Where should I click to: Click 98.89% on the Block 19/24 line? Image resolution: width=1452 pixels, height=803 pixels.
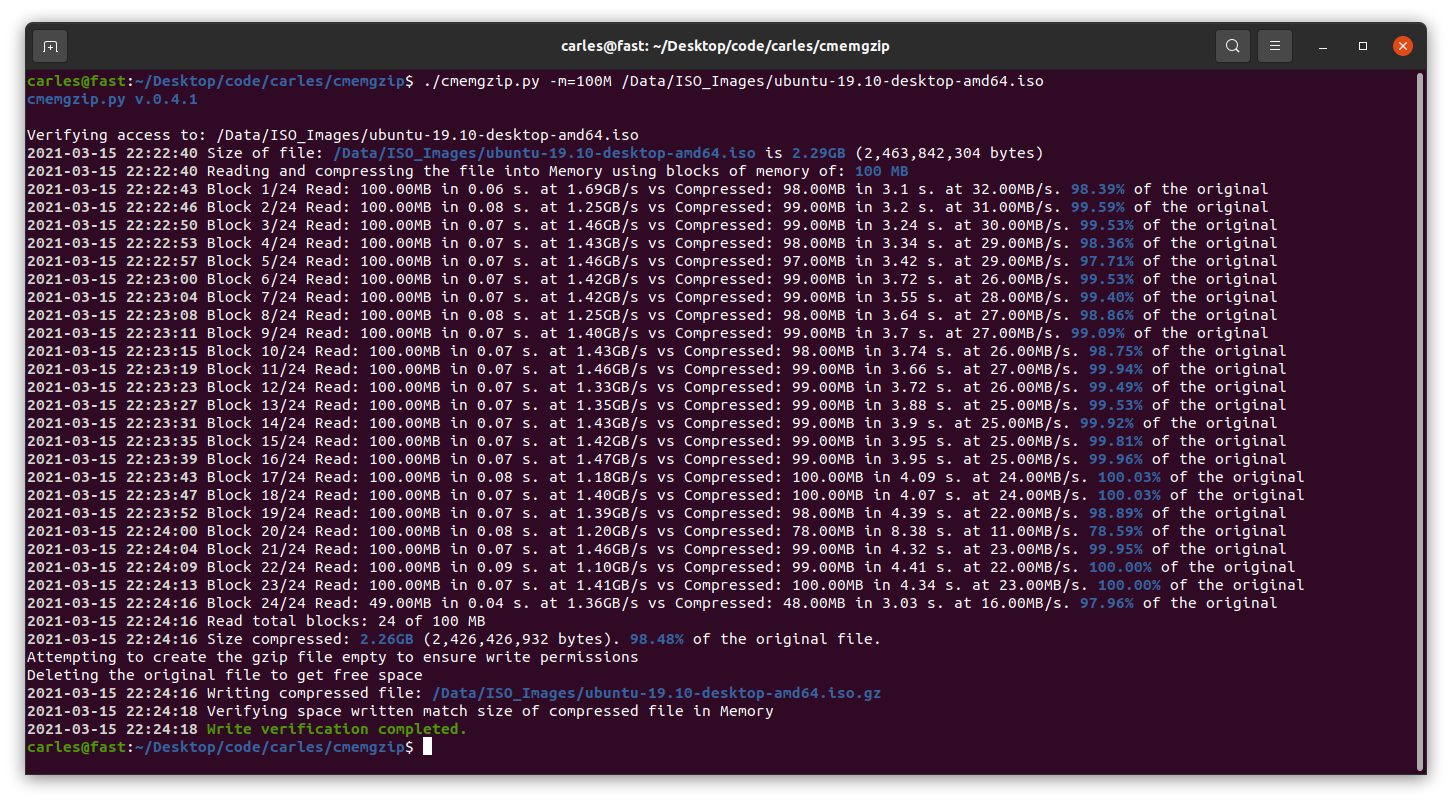coord(1115,513)
